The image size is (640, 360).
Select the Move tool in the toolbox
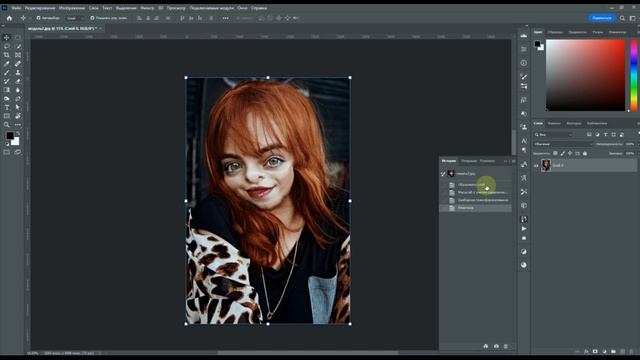click(x=7, y=38)
